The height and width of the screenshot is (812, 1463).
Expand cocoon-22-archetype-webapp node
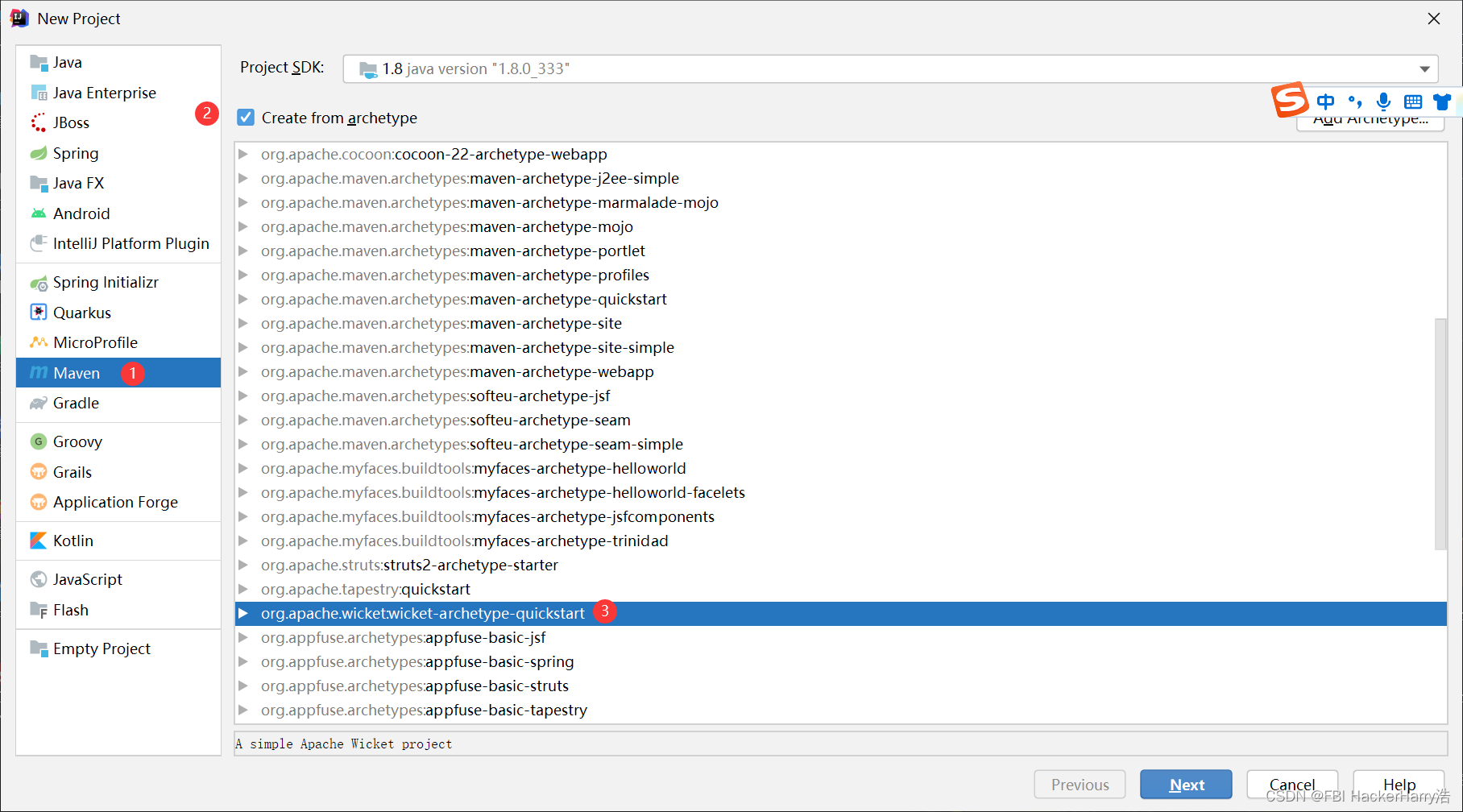click(x=243, y=154)
